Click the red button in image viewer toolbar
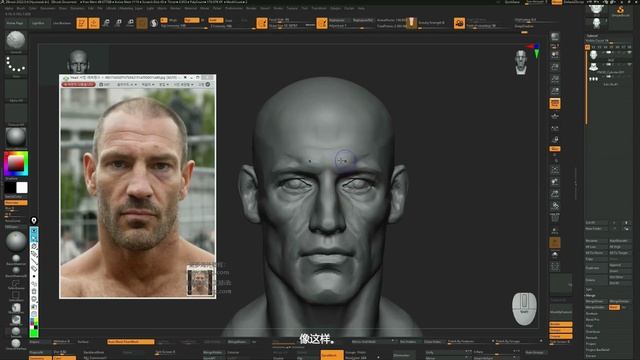The width and height of the screenshot is (640, 360). 78,84
